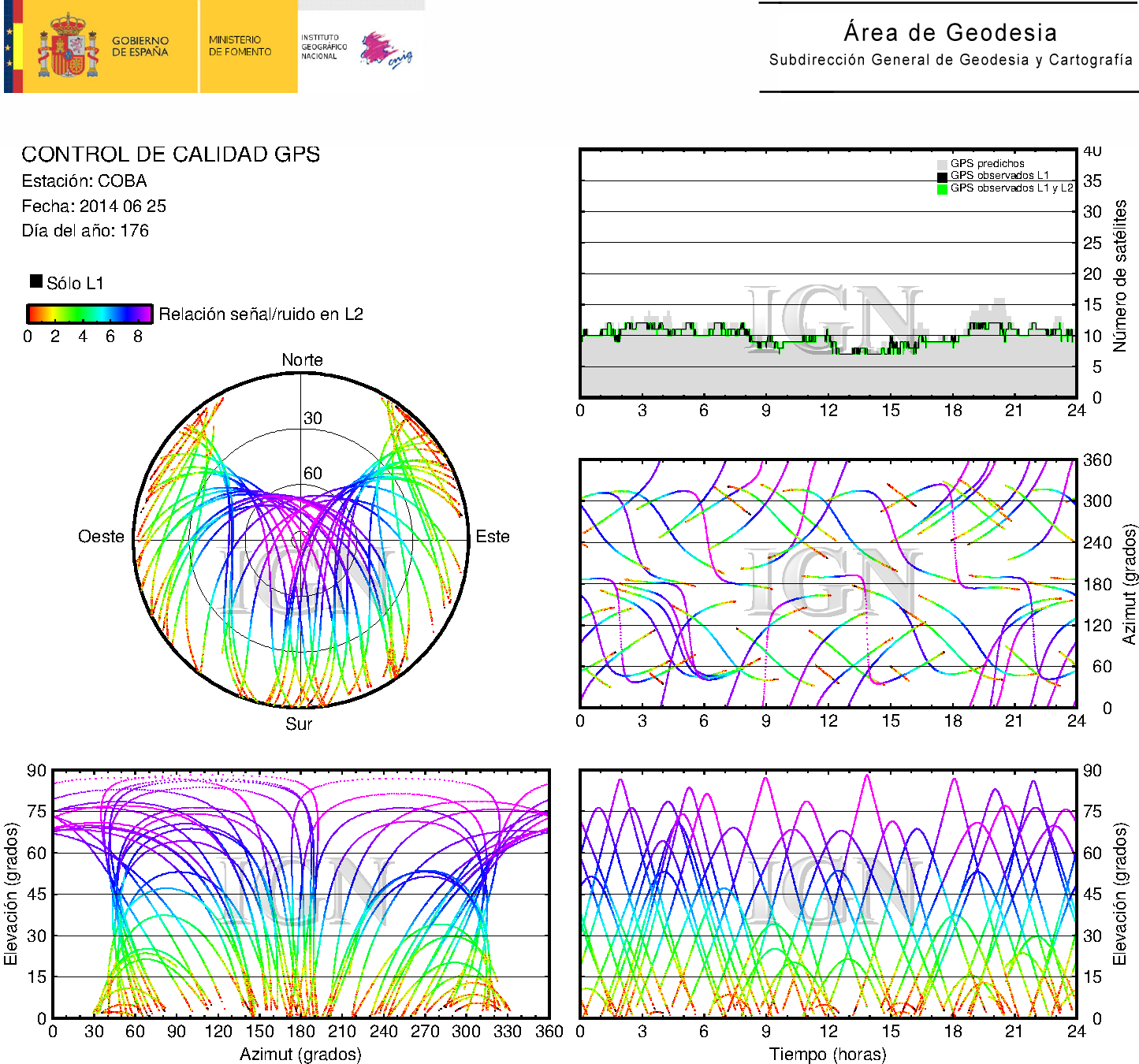Click the Instituto Geográfico Nacional logo text
Viewport: 1139px width, 1064px height.
pos(323,47)
